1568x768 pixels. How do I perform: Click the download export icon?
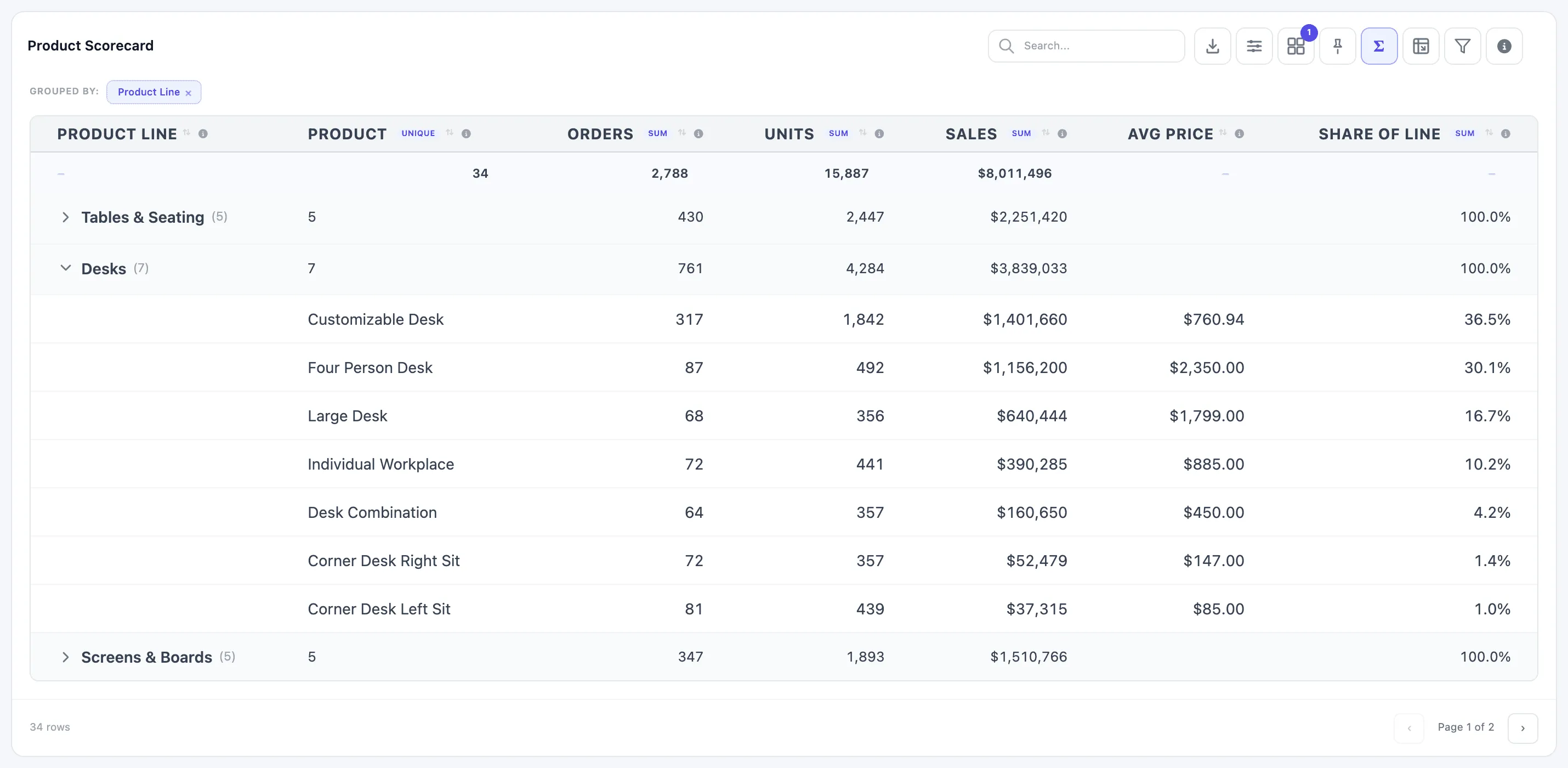[1212, 46]
